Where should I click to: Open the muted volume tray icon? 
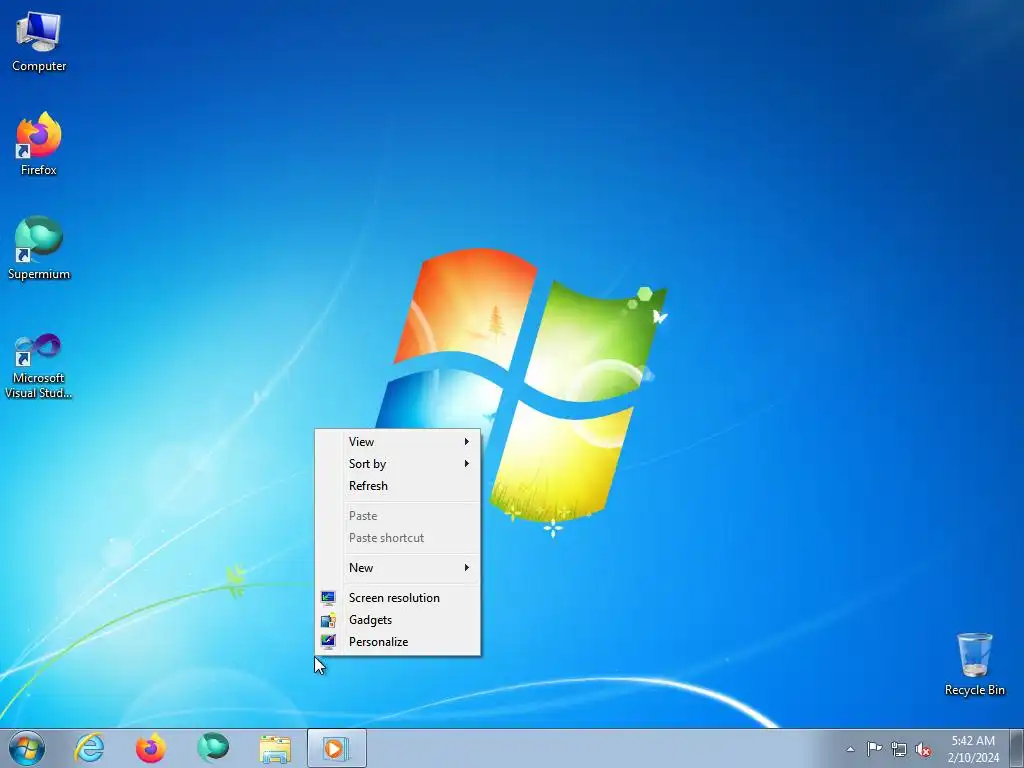pos(923,749)
